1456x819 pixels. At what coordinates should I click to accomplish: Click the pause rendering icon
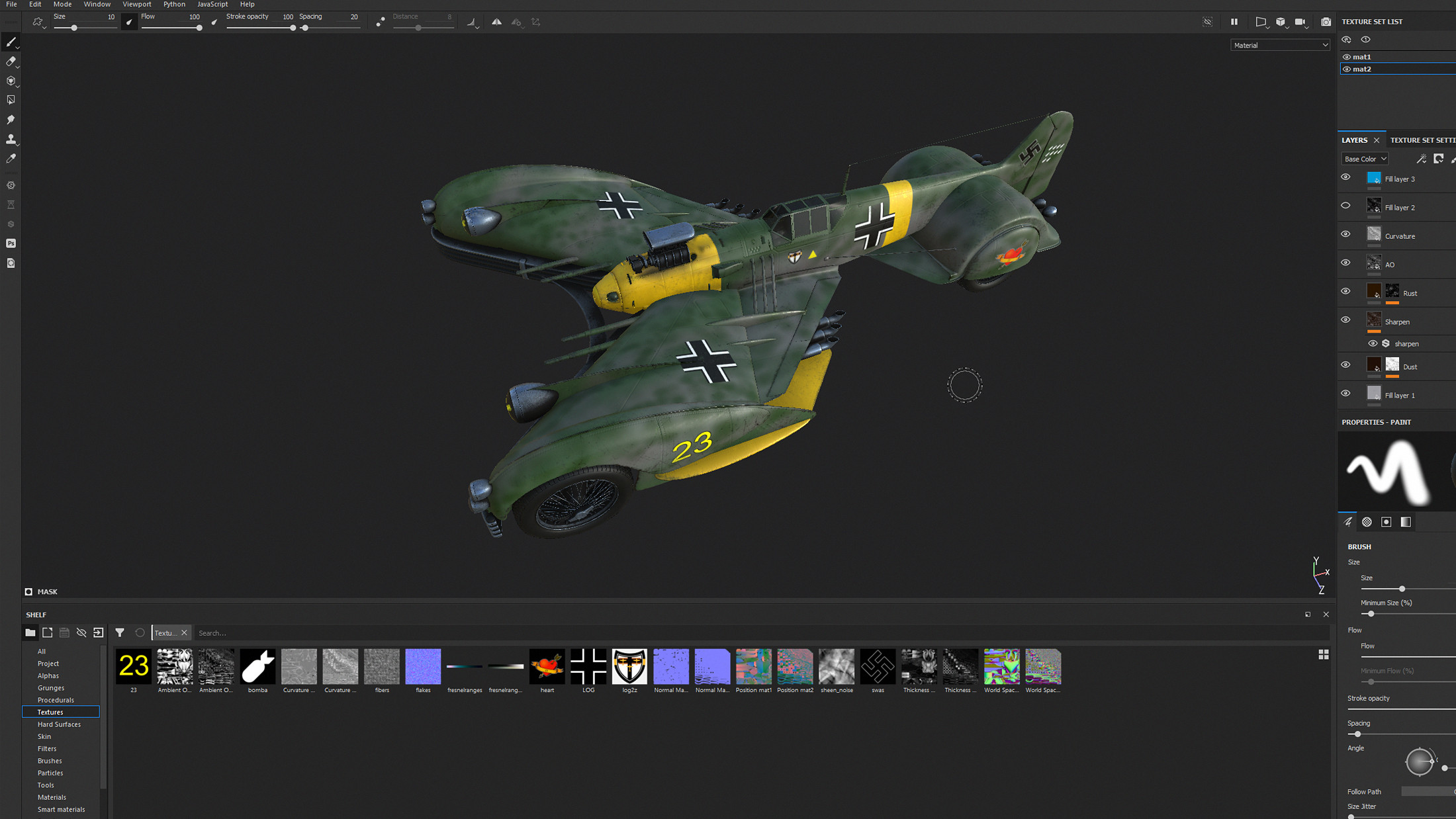coord(1234,22)
